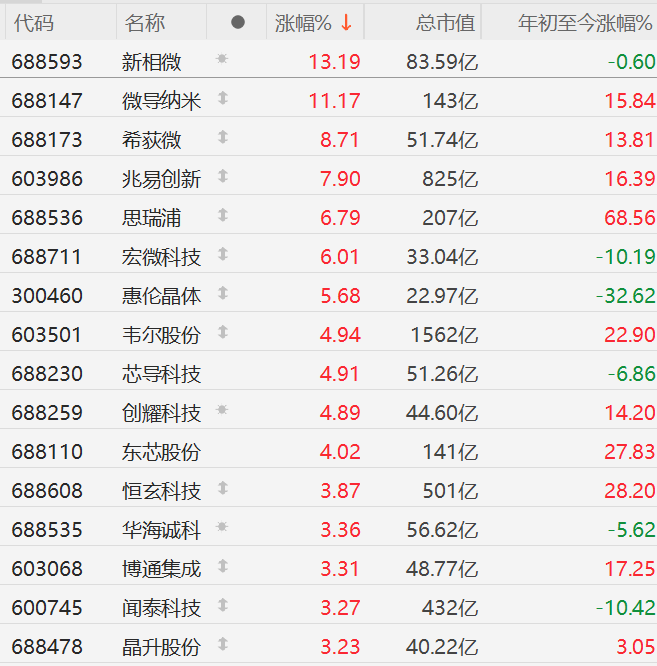Open stock name 宏微科技
This screenshot has height=666, width=657.
click(161, 257)
